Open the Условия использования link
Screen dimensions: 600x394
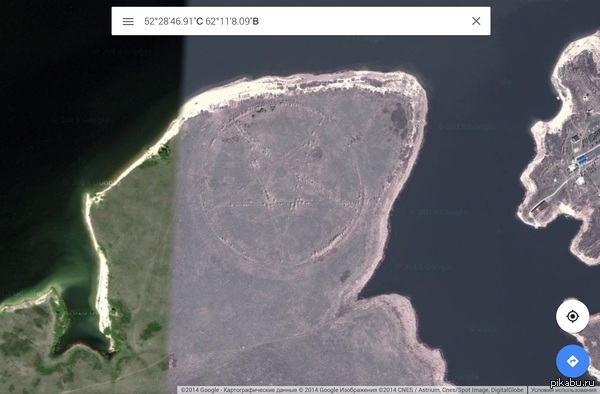(x=564, y=390)
